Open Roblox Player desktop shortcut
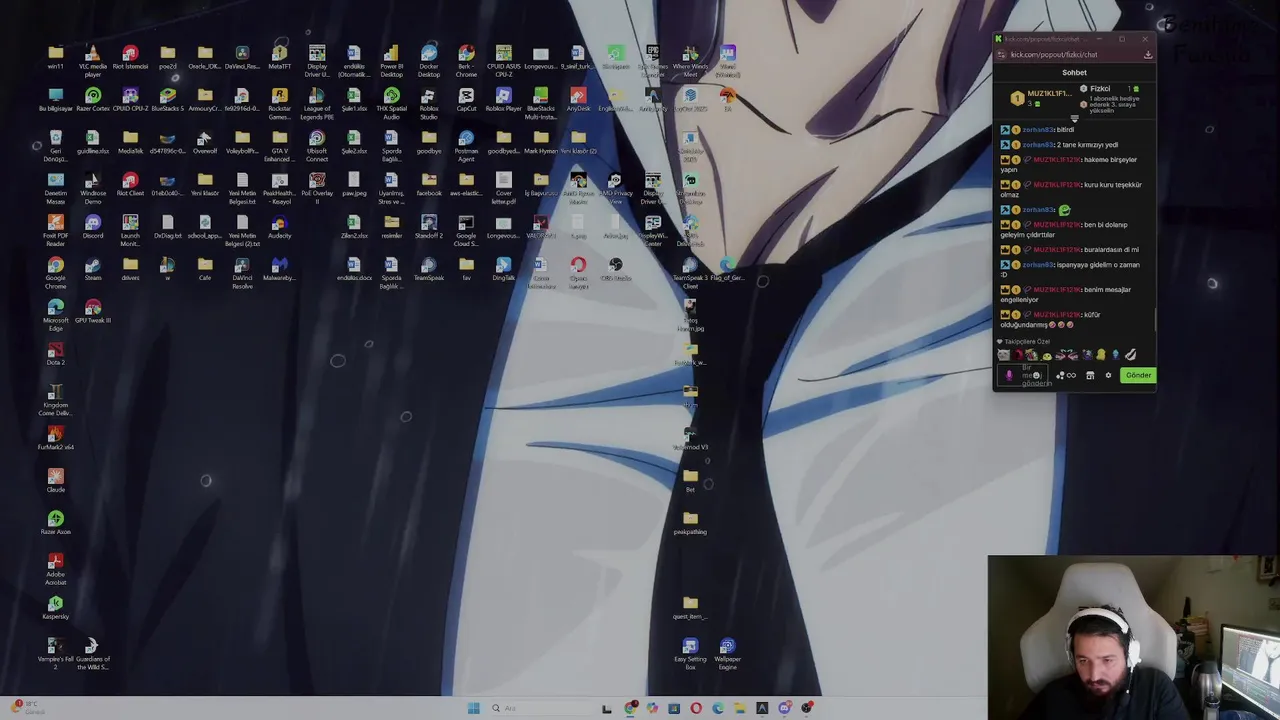The height and width of the screenshot is (720, 1280). (503, 100)
